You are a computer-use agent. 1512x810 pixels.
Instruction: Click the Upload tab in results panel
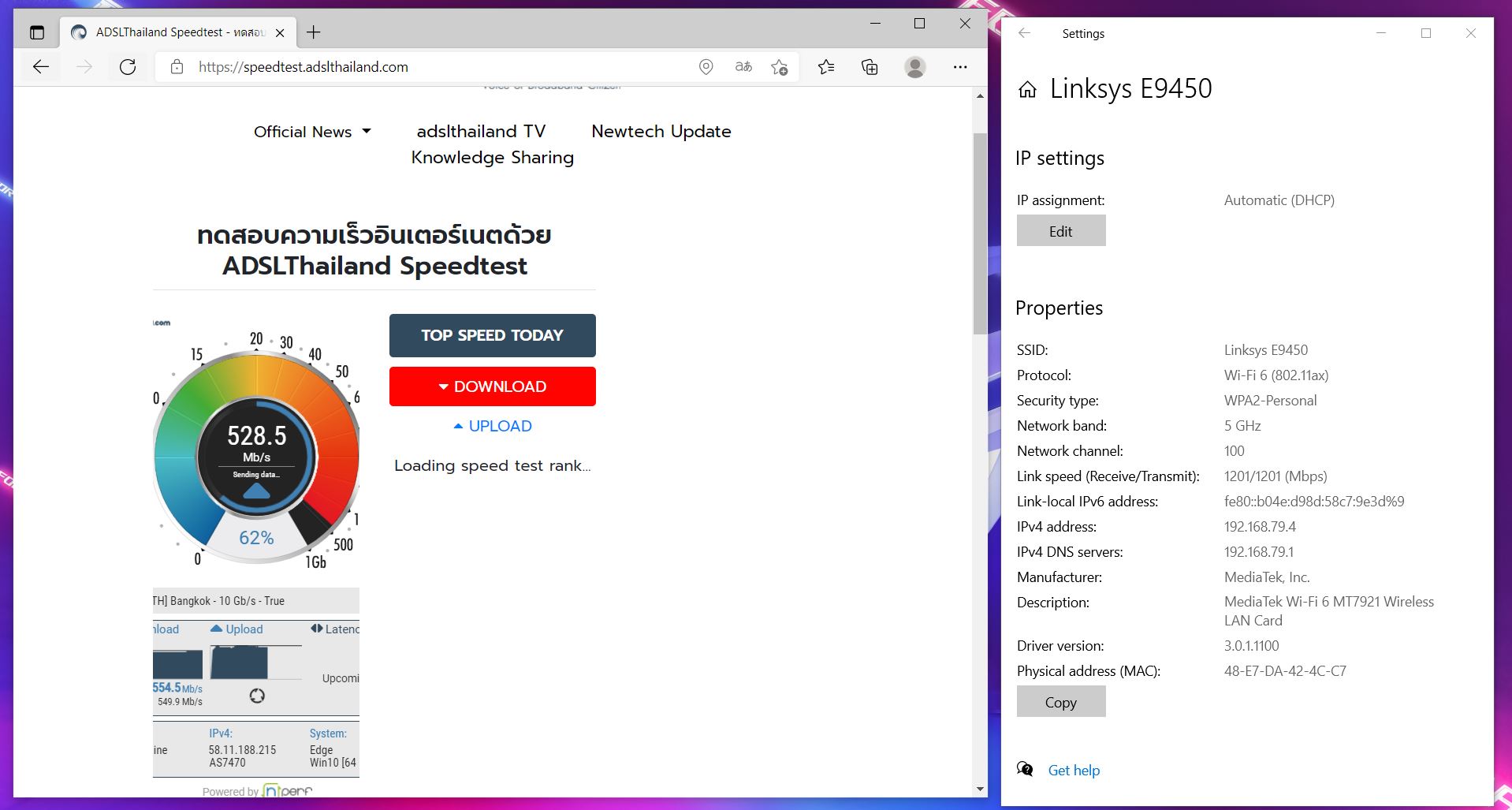(x=236, y=629)
